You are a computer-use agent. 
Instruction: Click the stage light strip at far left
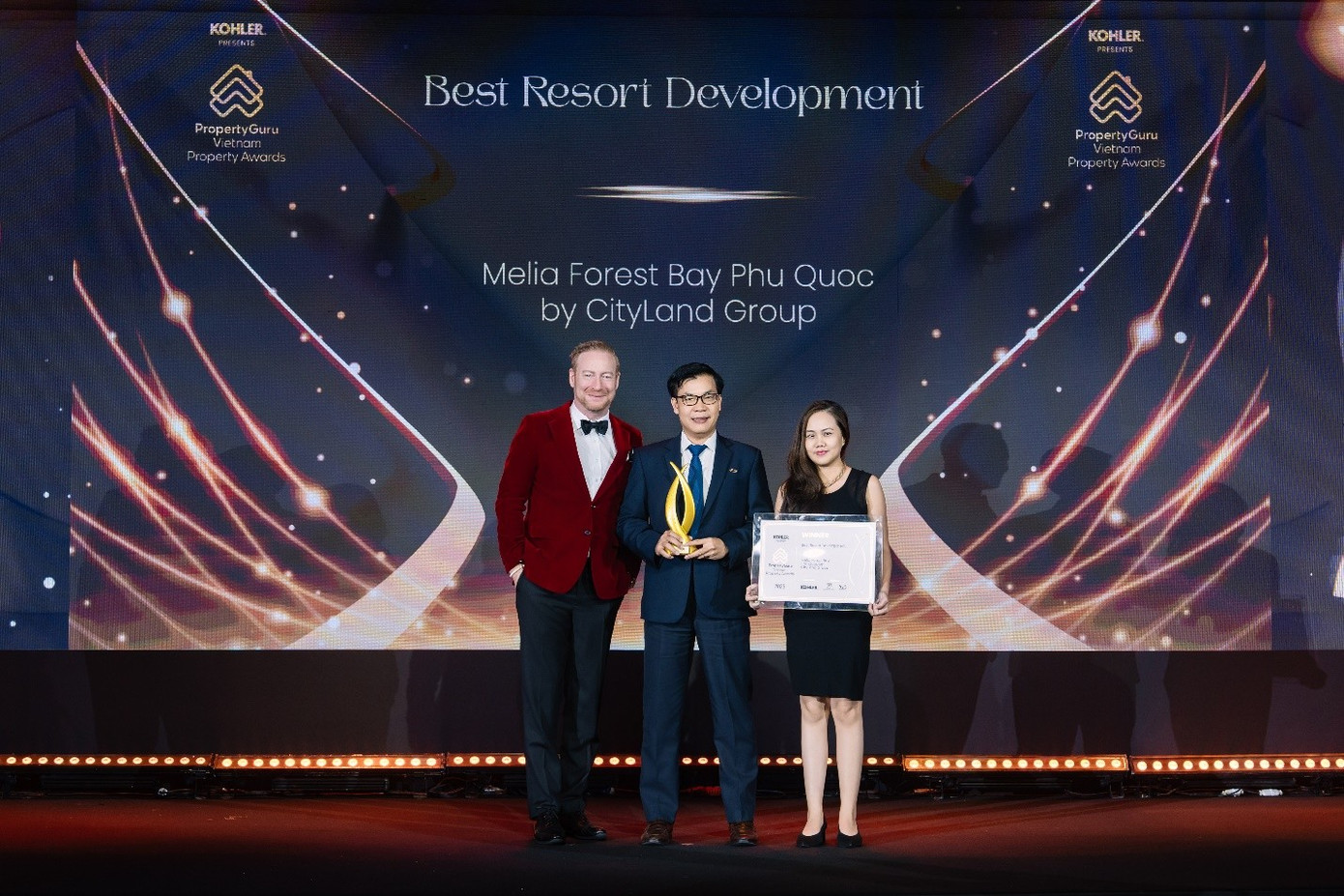(106, 762)
